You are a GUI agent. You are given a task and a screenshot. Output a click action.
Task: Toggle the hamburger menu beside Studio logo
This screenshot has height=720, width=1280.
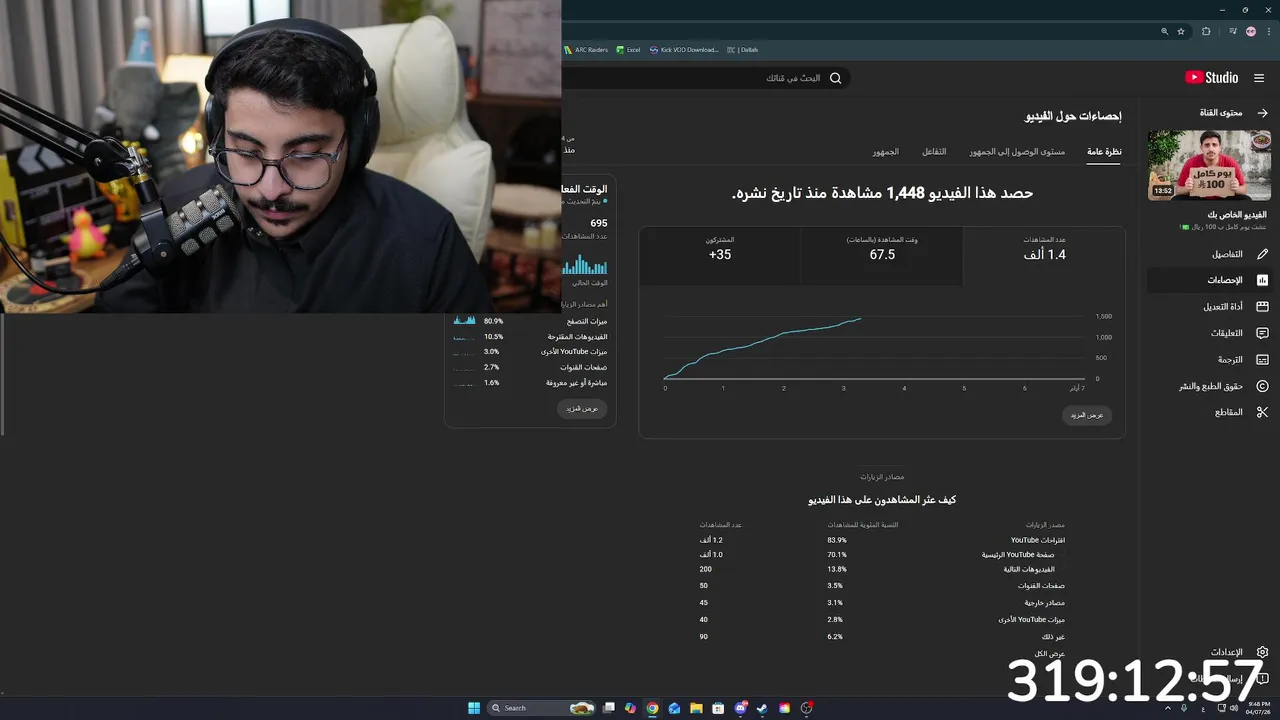[1259, 77]
